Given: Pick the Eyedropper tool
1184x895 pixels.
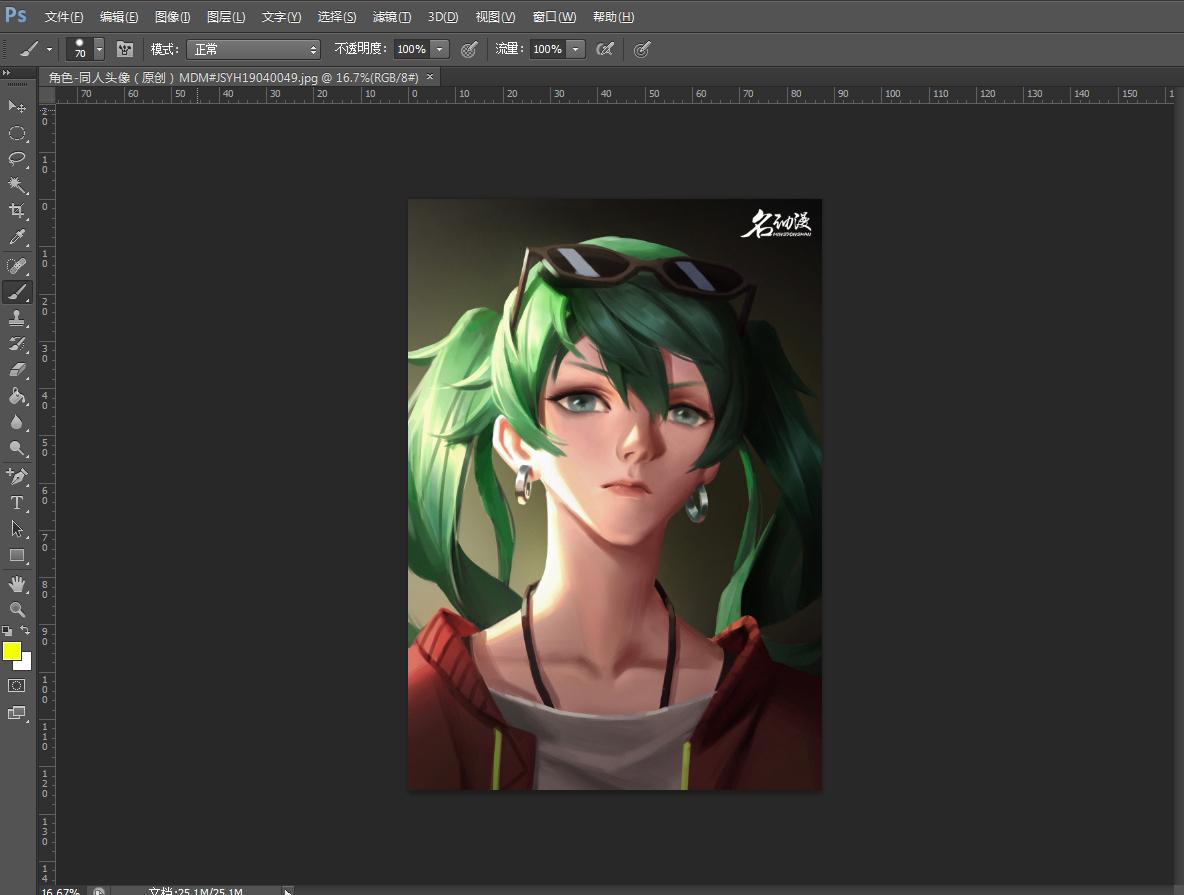Looking at the screenshot, I should coord(17,237).
